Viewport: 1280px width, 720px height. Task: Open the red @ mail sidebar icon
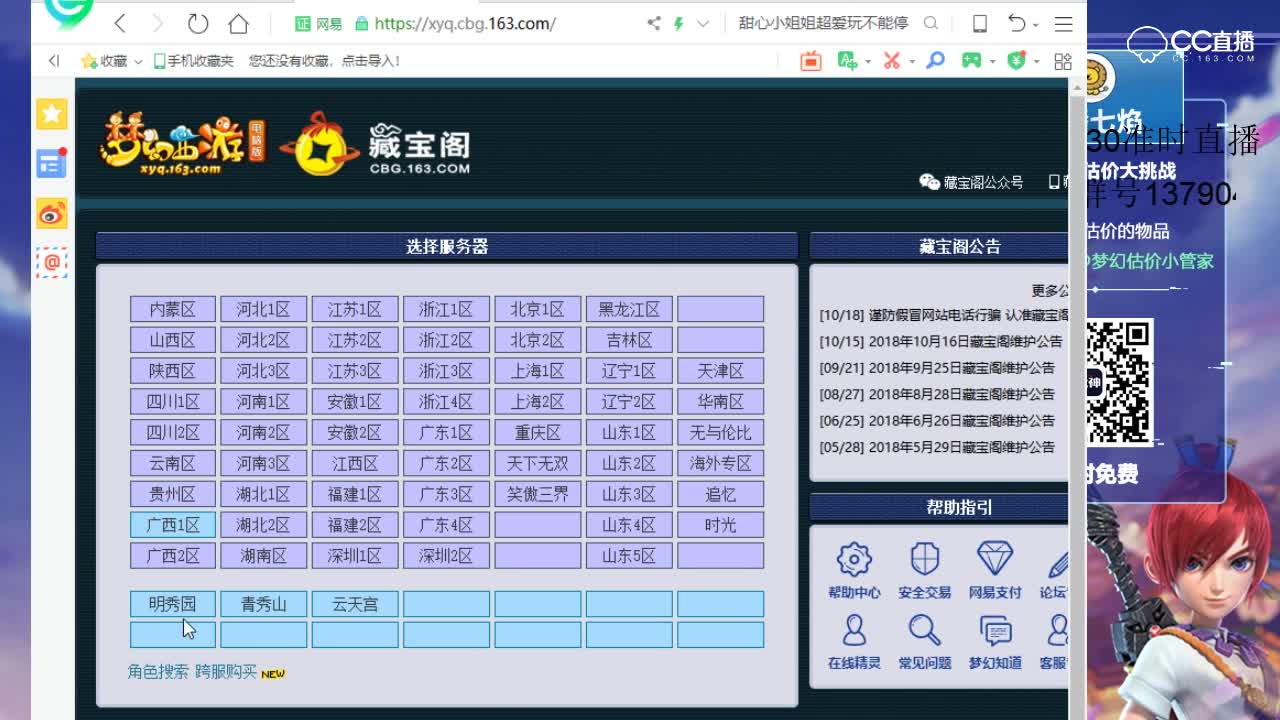coord(52,262)
